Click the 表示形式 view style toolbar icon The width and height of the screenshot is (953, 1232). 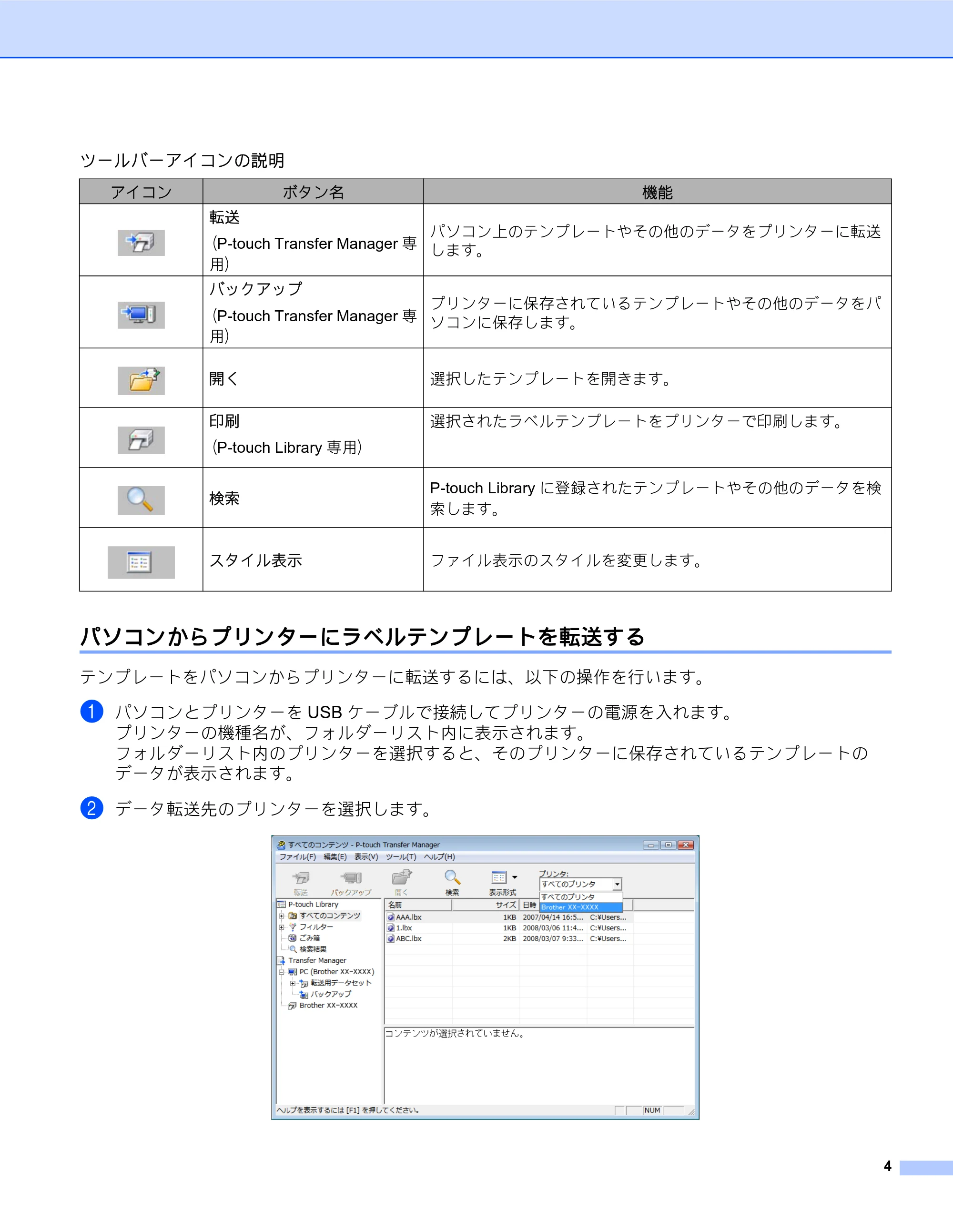(x=499, y=878)
